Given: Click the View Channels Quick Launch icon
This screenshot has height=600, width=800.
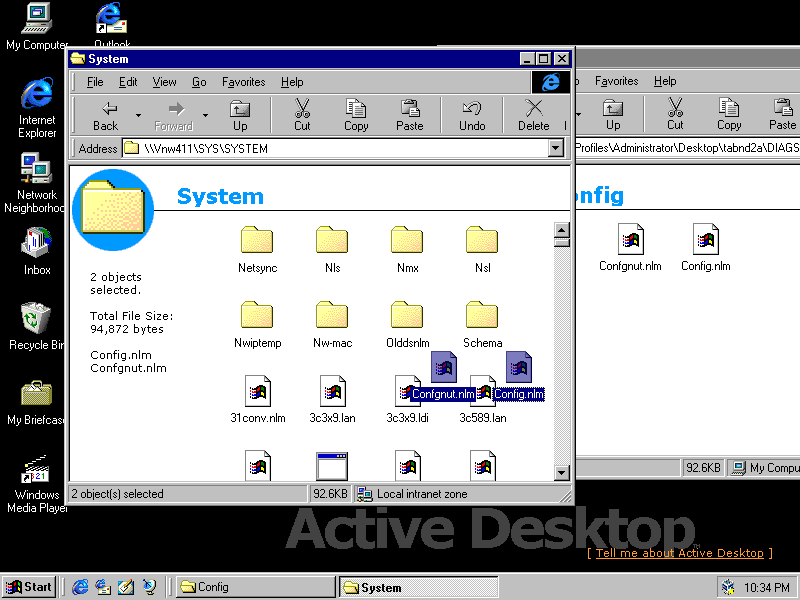Looking at the screenshot, I should [x=149, y=587].
